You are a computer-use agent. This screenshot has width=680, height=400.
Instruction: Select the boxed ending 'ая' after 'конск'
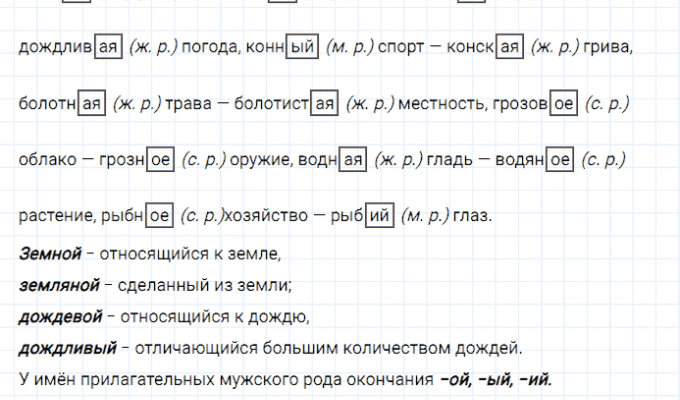(x=511, y=47)
